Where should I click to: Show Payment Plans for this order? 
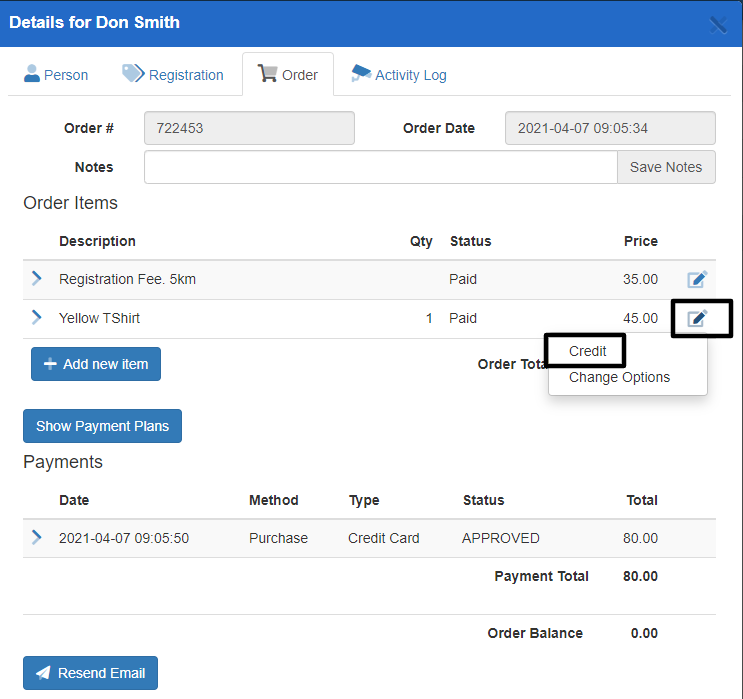point(102,426)
